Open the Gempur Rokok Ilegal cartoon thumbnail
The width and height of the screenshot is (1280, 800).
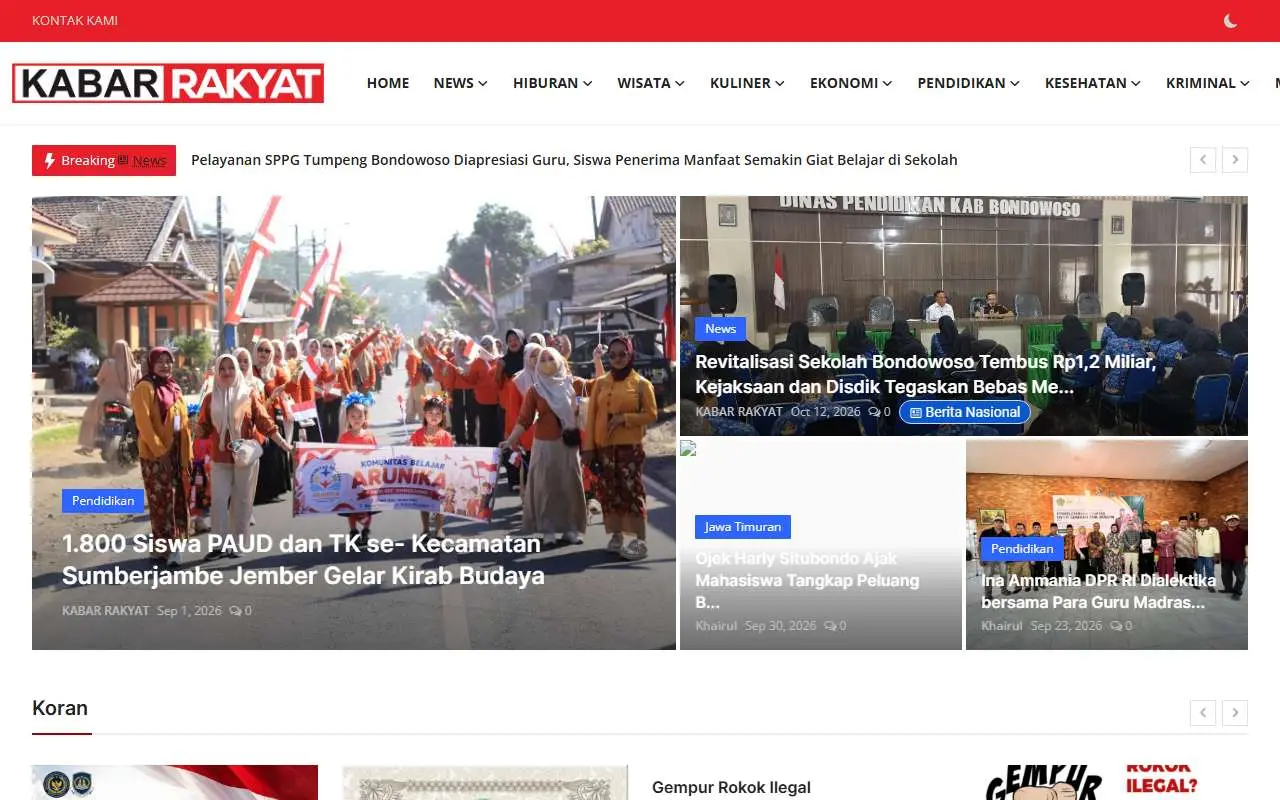click(1105, 783)
